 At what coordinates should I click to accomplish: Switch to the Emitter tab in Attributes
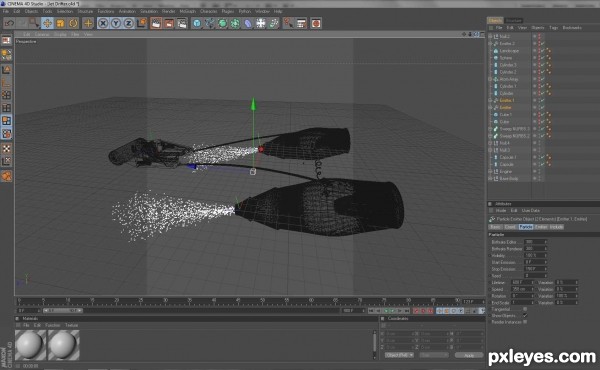(541, 227)
